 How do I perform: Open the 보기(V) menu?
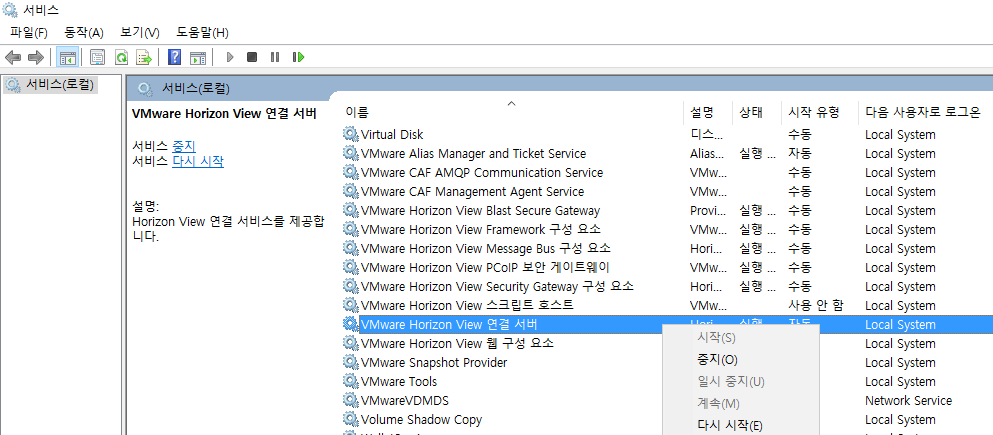pyautogui.click(x=139, y=32)
